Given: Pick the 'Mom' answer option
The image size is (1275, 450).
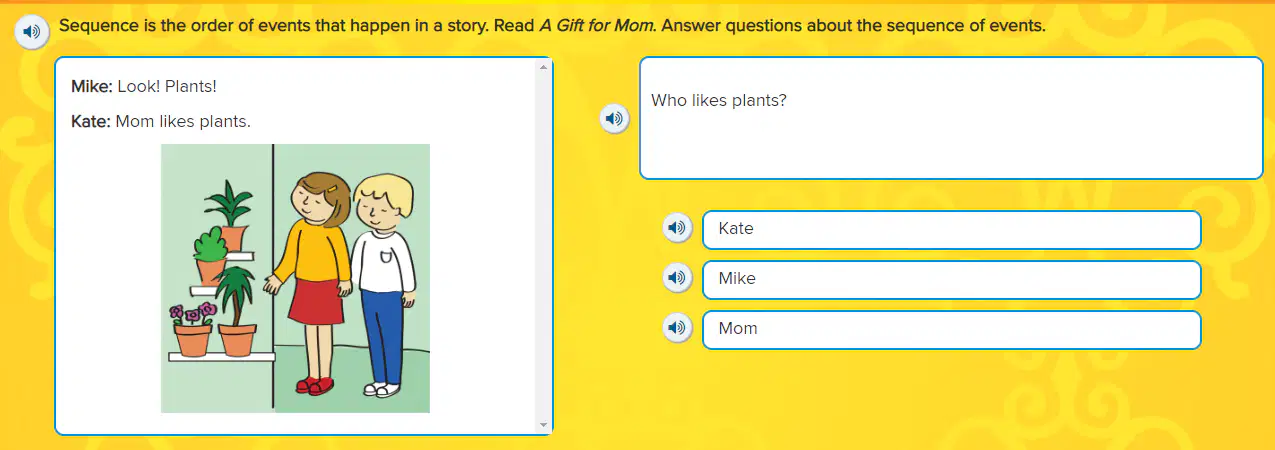Looking at the screenshot, I should 951,329.
